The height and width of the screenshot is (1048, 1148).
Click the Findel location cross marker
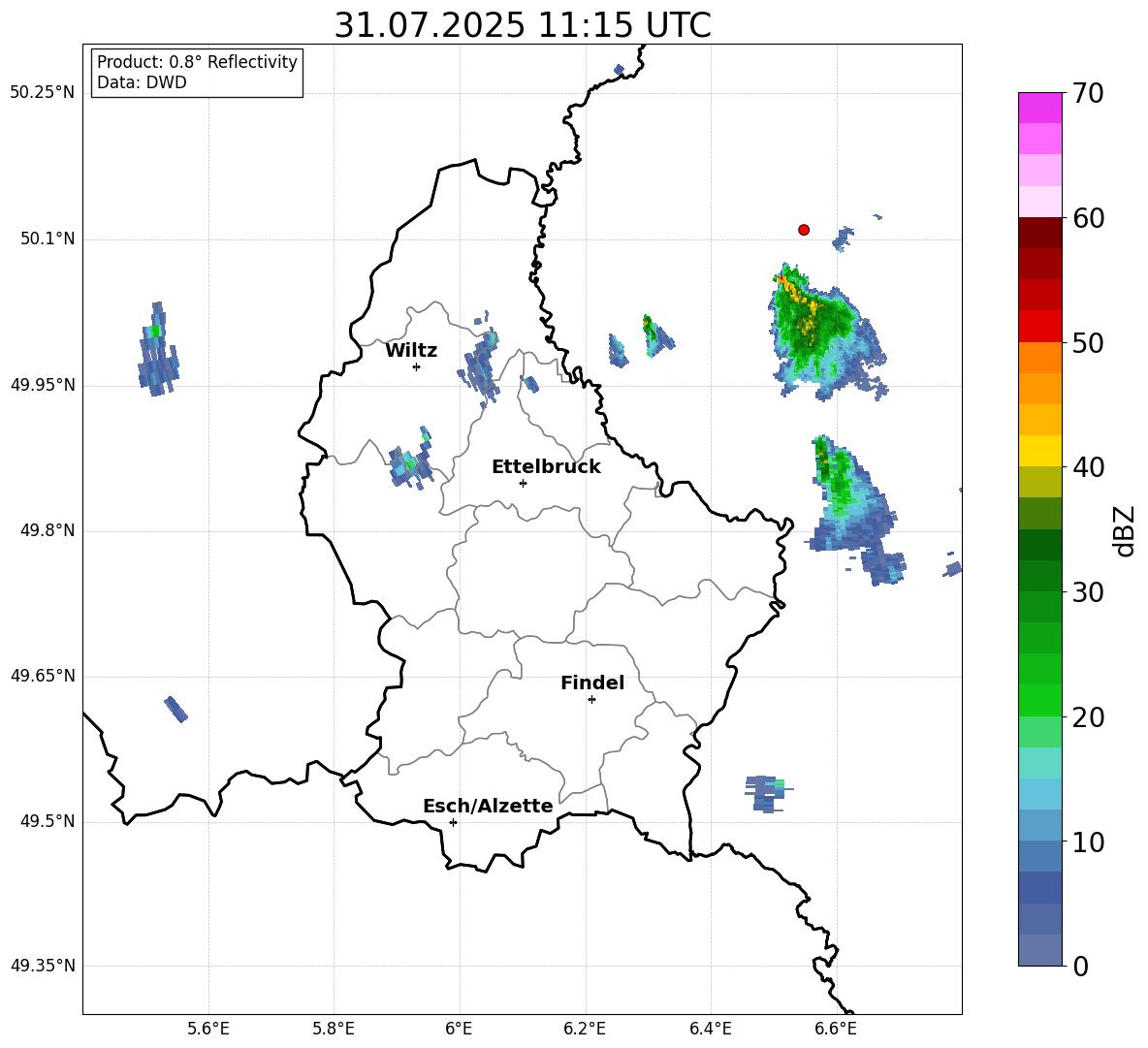[591, 700]
